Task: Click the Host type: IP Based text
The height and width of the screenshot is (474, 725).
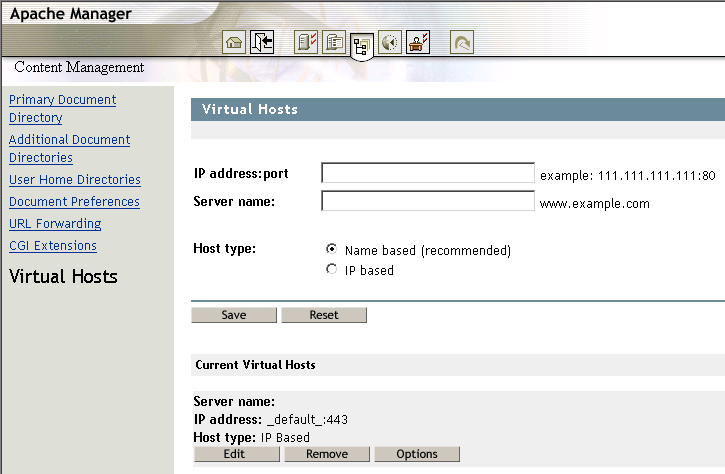Action: coord(252,437)
